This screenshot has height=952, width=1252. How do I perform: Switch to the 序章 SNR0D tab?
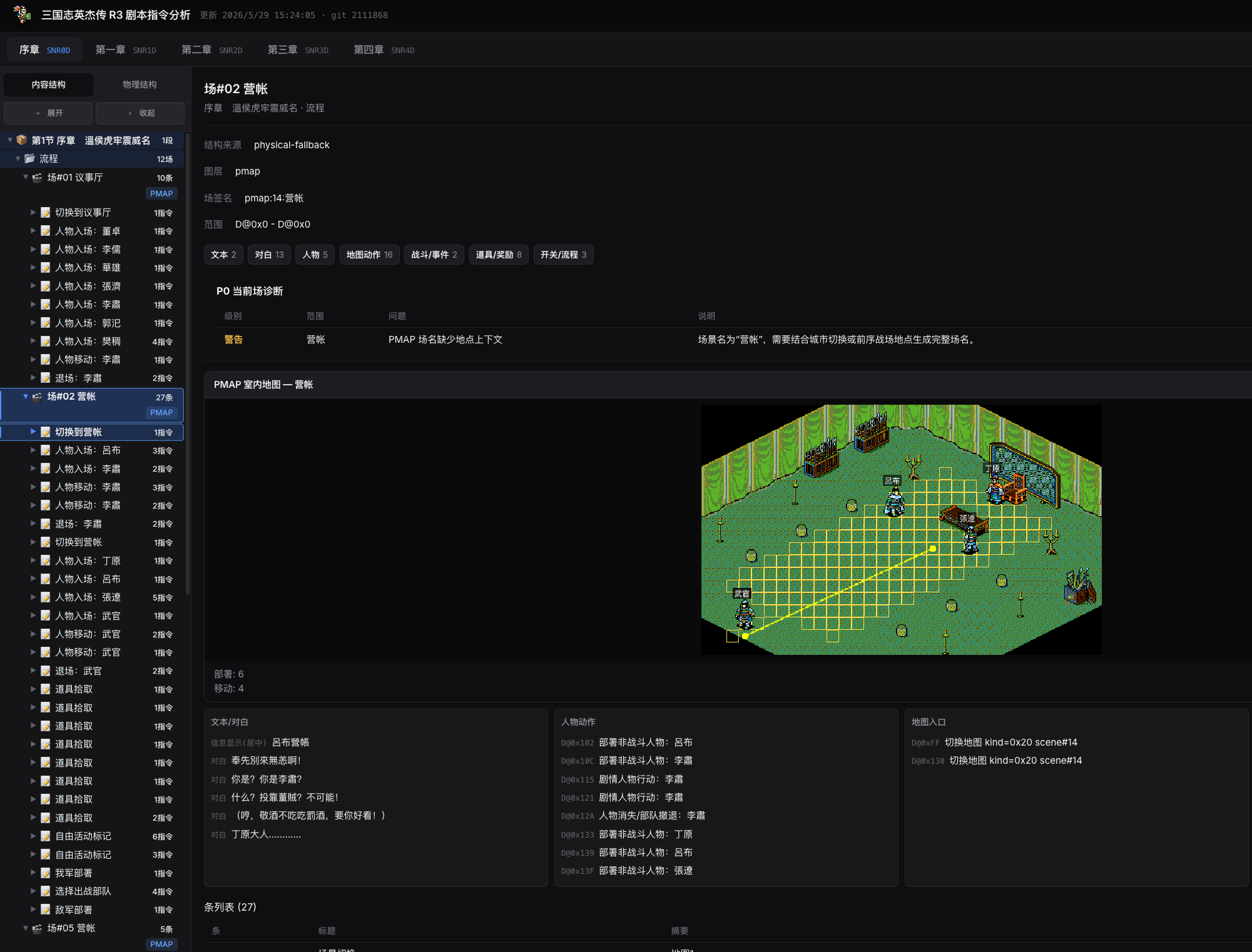(44, 50)
